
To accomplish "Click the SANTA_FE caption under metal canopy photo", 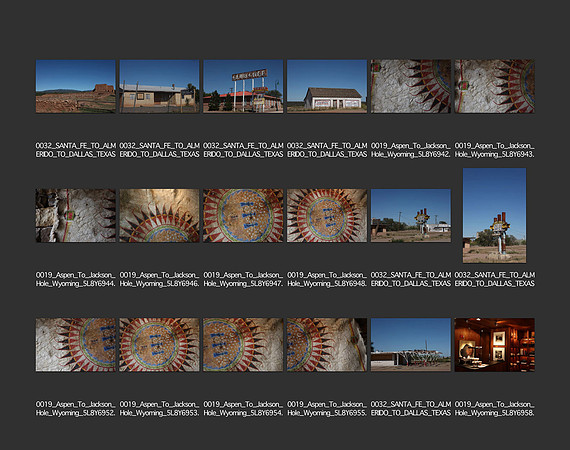I will 411,409.
